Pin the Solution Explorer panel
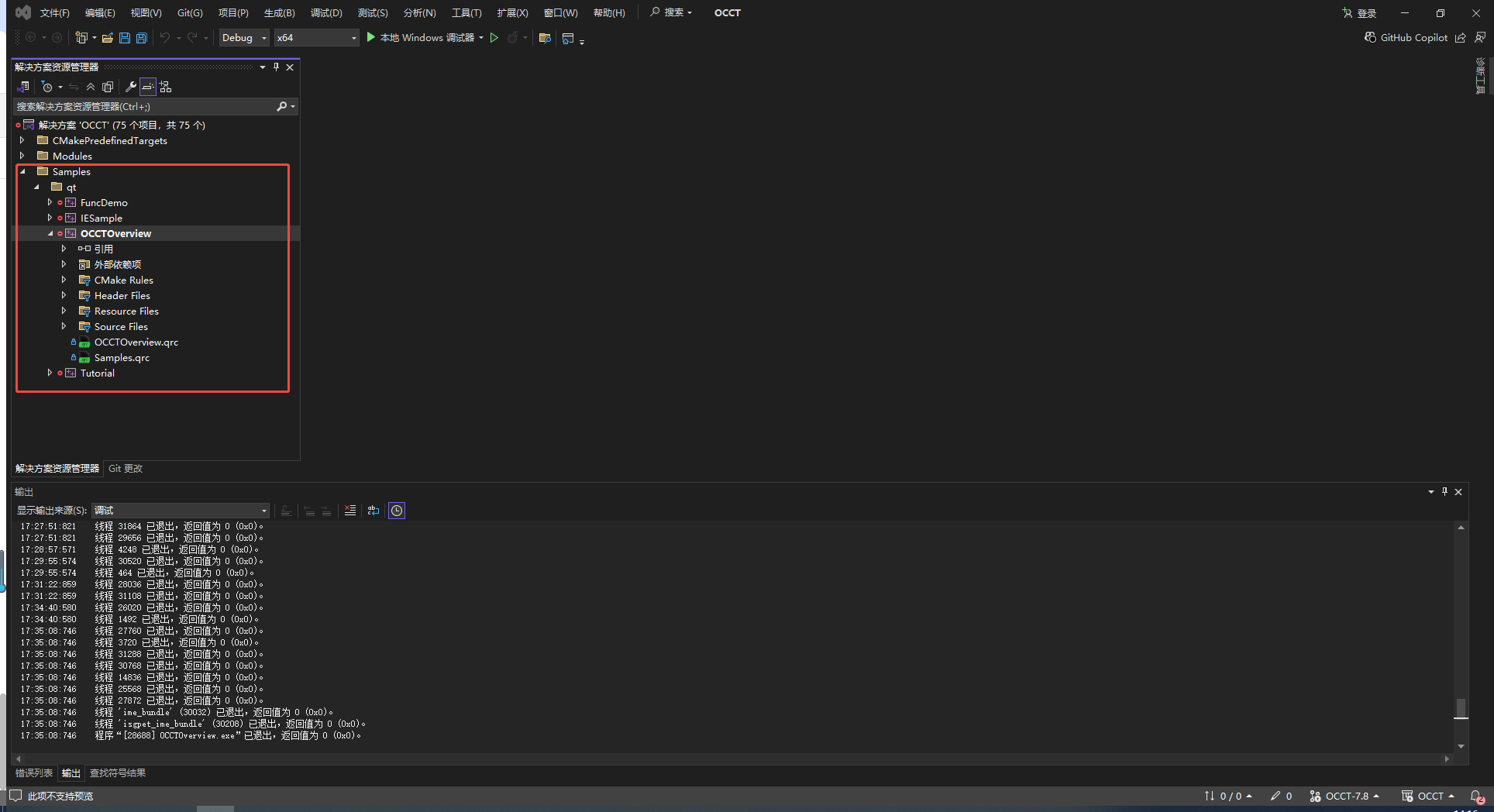Image resolution: width=1494 pixels, height=812 pixels. pyautogui.click(x=276, y=67)
